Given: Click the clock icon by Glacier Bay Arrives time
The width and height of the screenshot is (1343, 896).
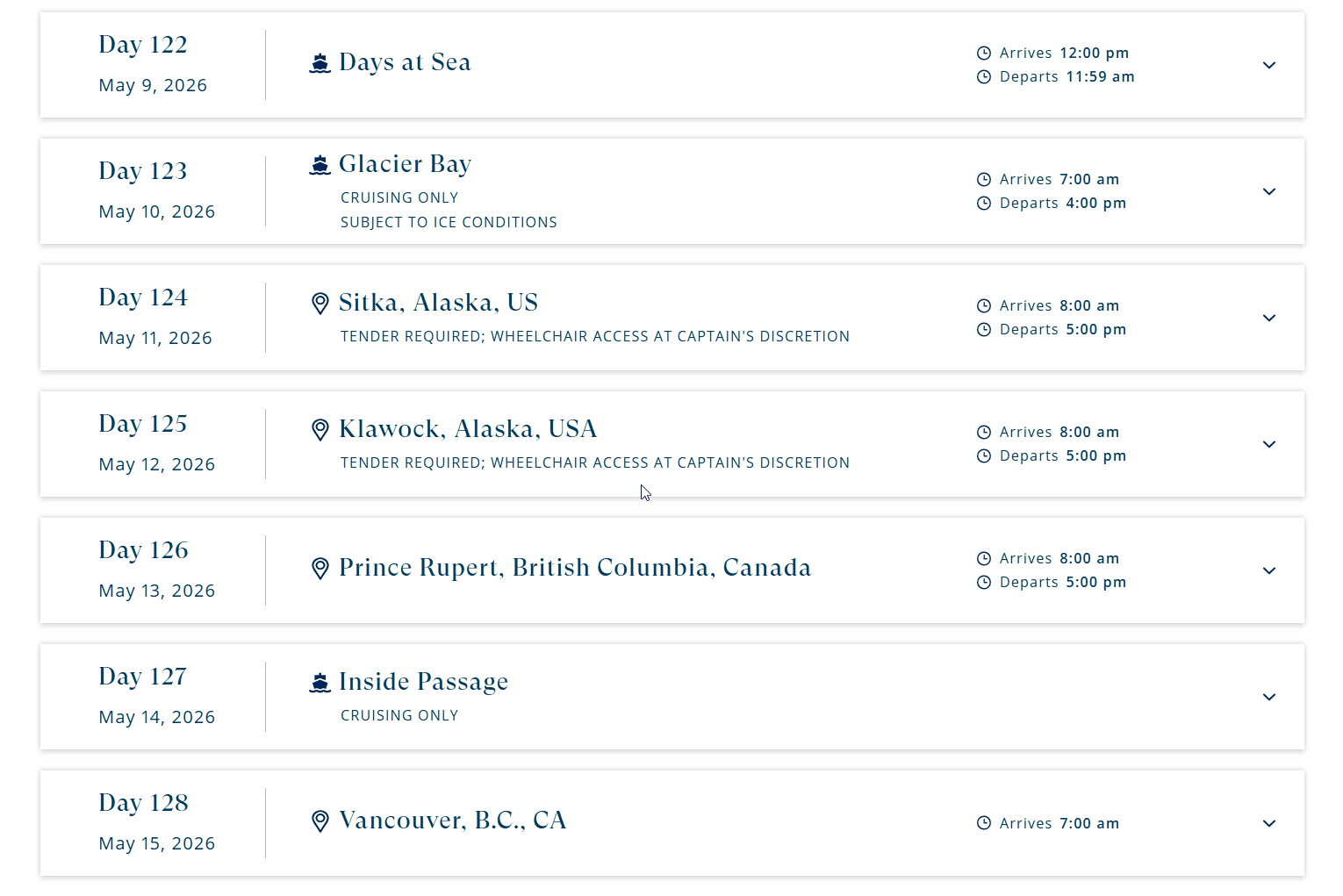Looking at the screenshot, I should point(984,180).
